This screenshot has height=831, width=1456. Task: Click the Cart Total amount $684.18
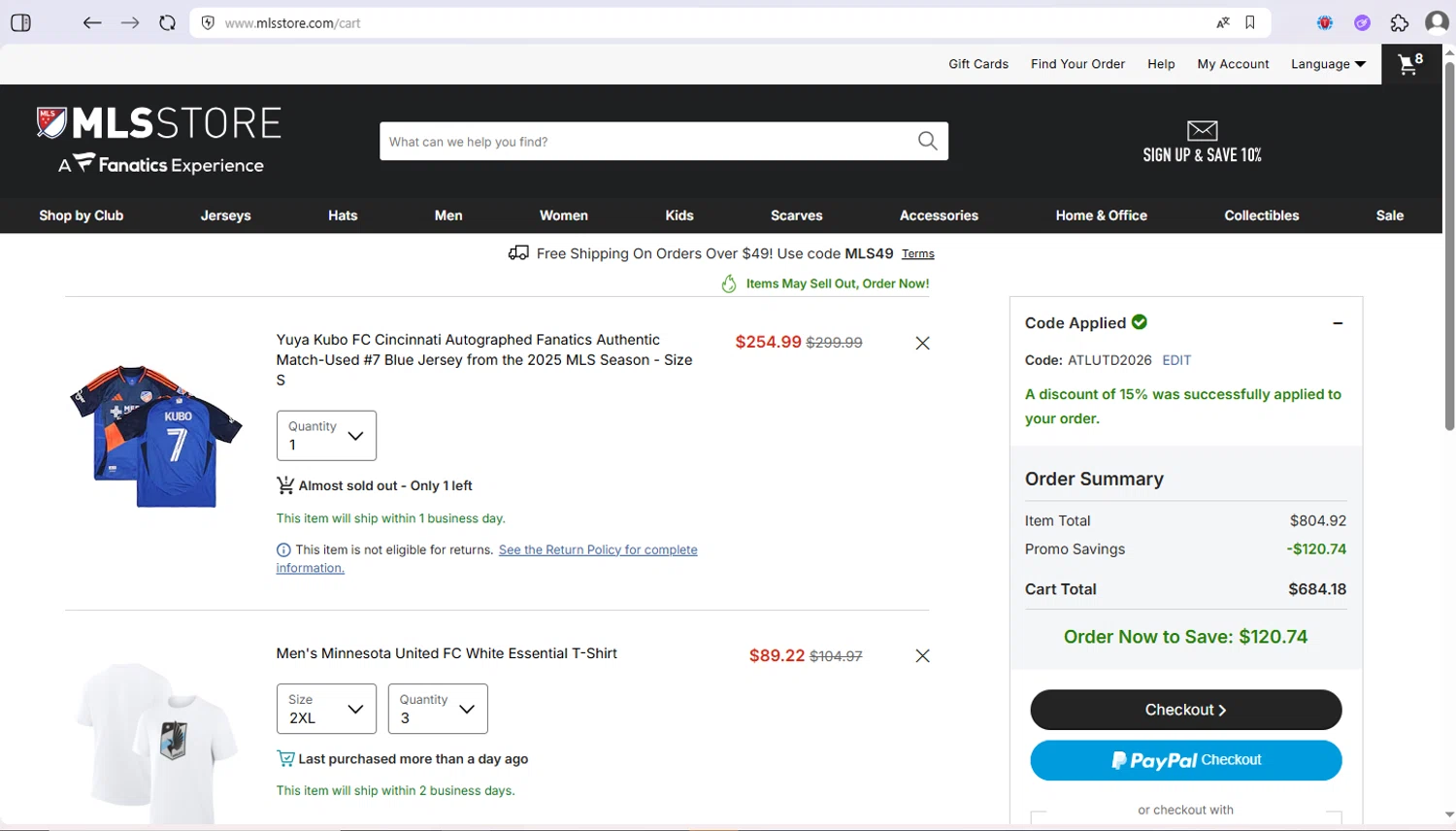click(x=1317, y=589)
